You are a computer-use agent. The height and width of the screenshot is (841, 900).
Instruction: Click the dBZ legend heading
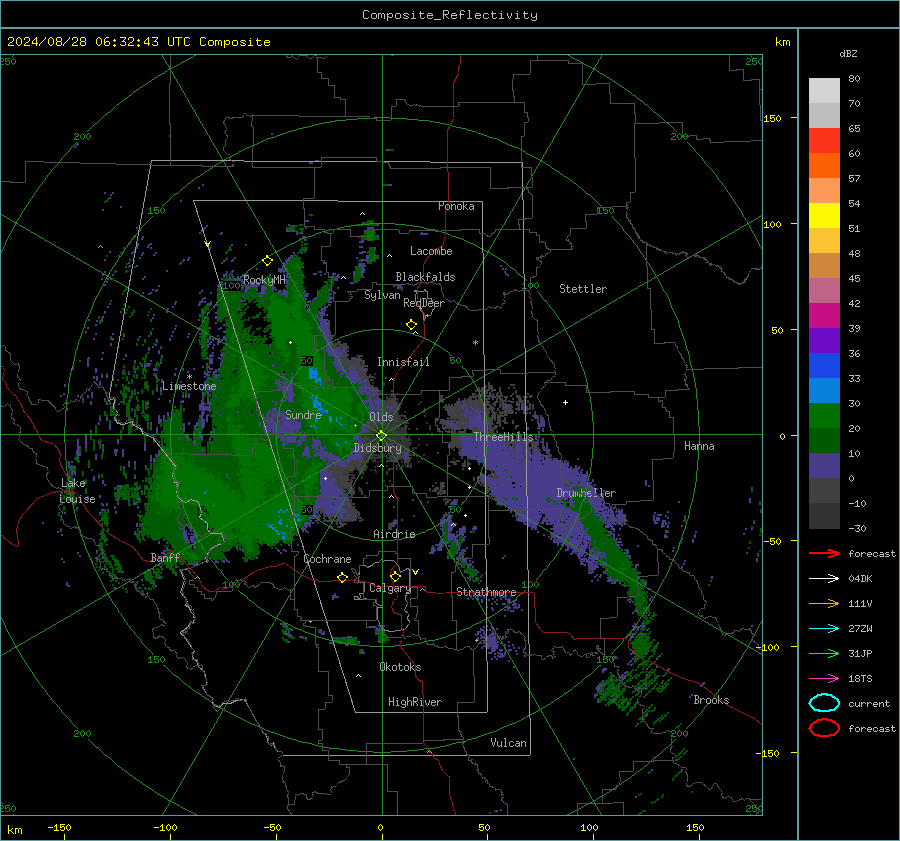848,53
